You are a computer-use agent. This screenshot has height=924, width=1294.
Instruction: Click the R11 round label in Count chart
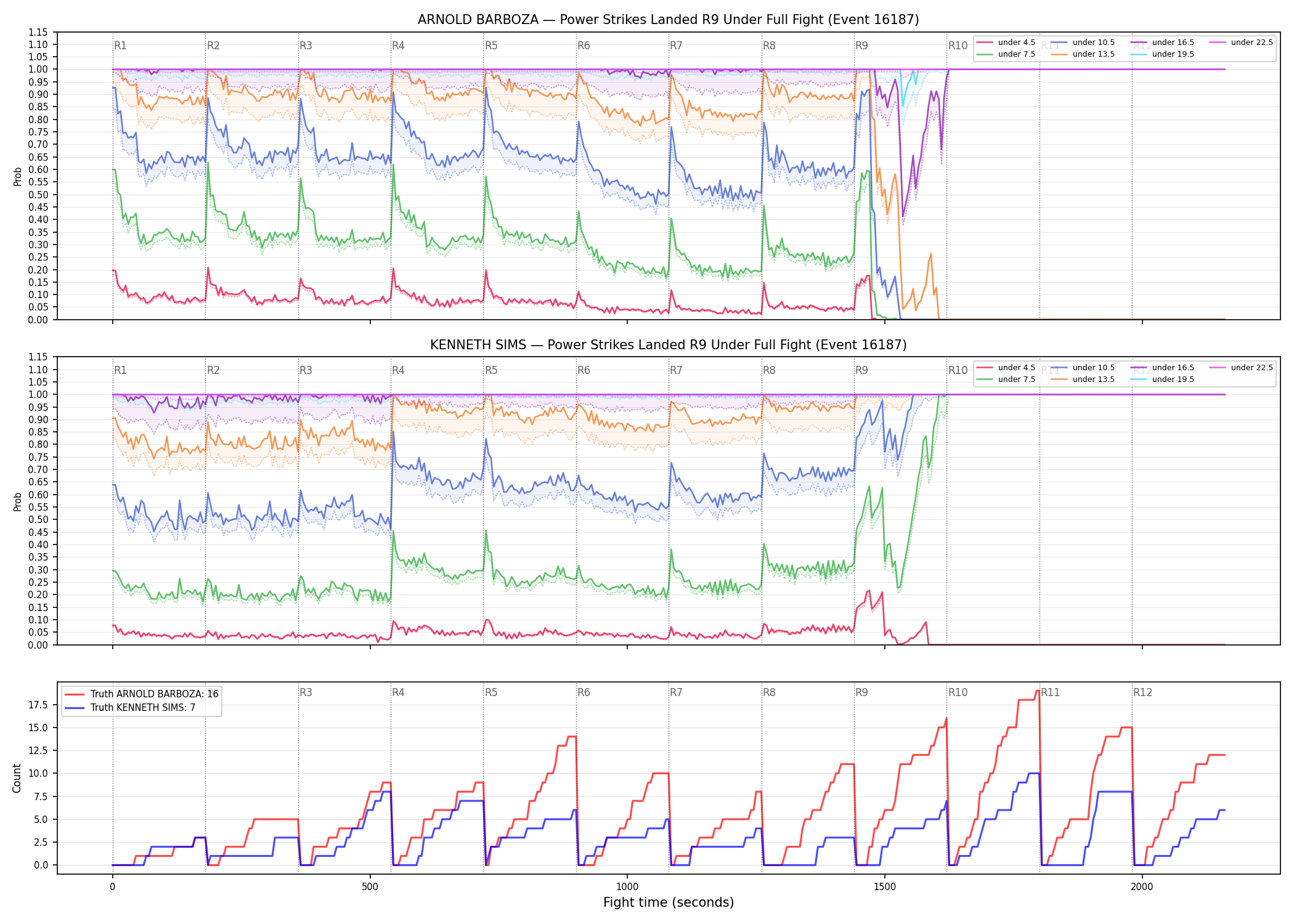(x=1051, y=692)
